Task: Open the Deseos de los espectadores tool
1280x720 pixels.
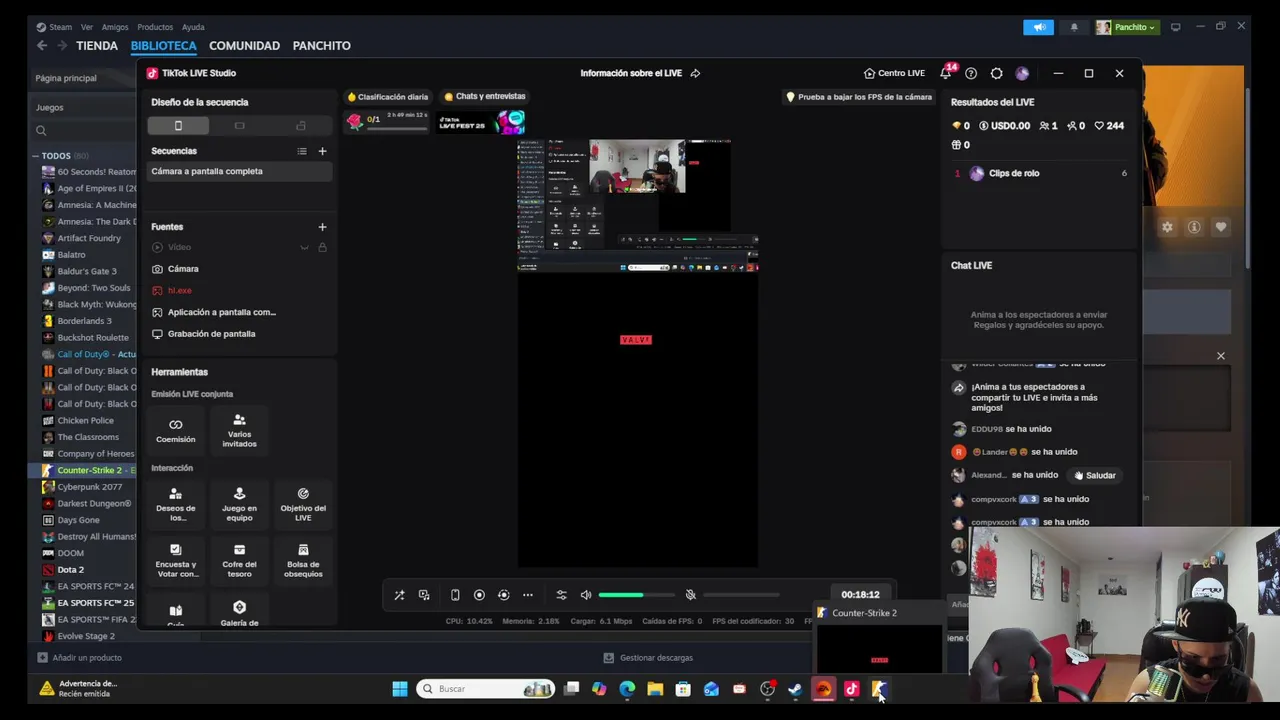Action: [176, 504]
